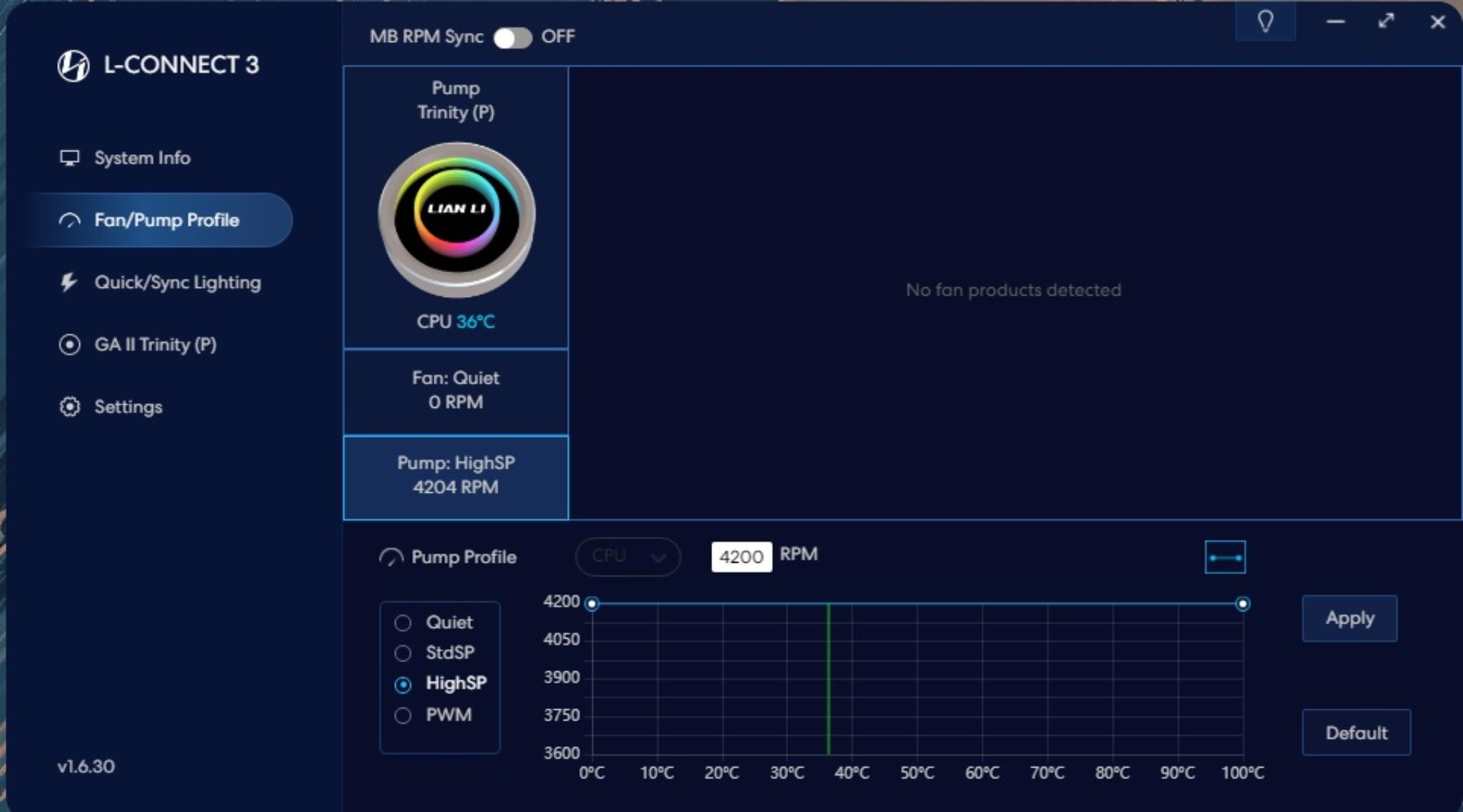Select the HighSP pump profile
The height and width of the screenshot is (812, 1463).
[441, 684]
